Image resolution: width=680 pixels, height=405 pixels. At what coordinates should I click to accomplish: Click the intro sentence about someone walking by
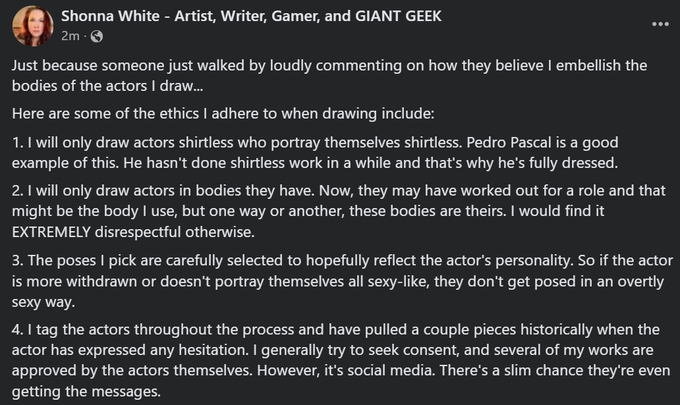[300, 65]
